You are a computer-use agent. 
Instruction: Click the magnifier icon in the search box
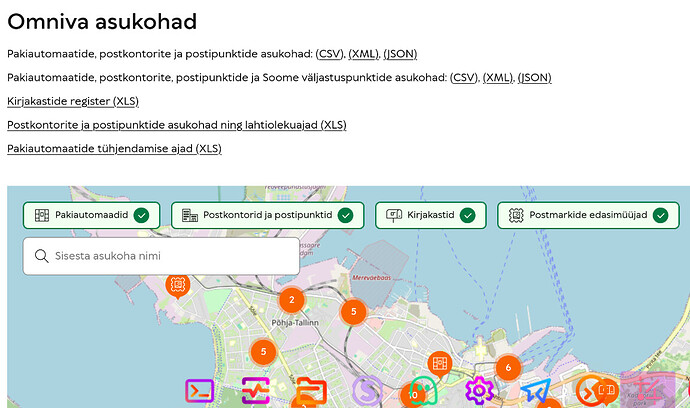point(41,256)
